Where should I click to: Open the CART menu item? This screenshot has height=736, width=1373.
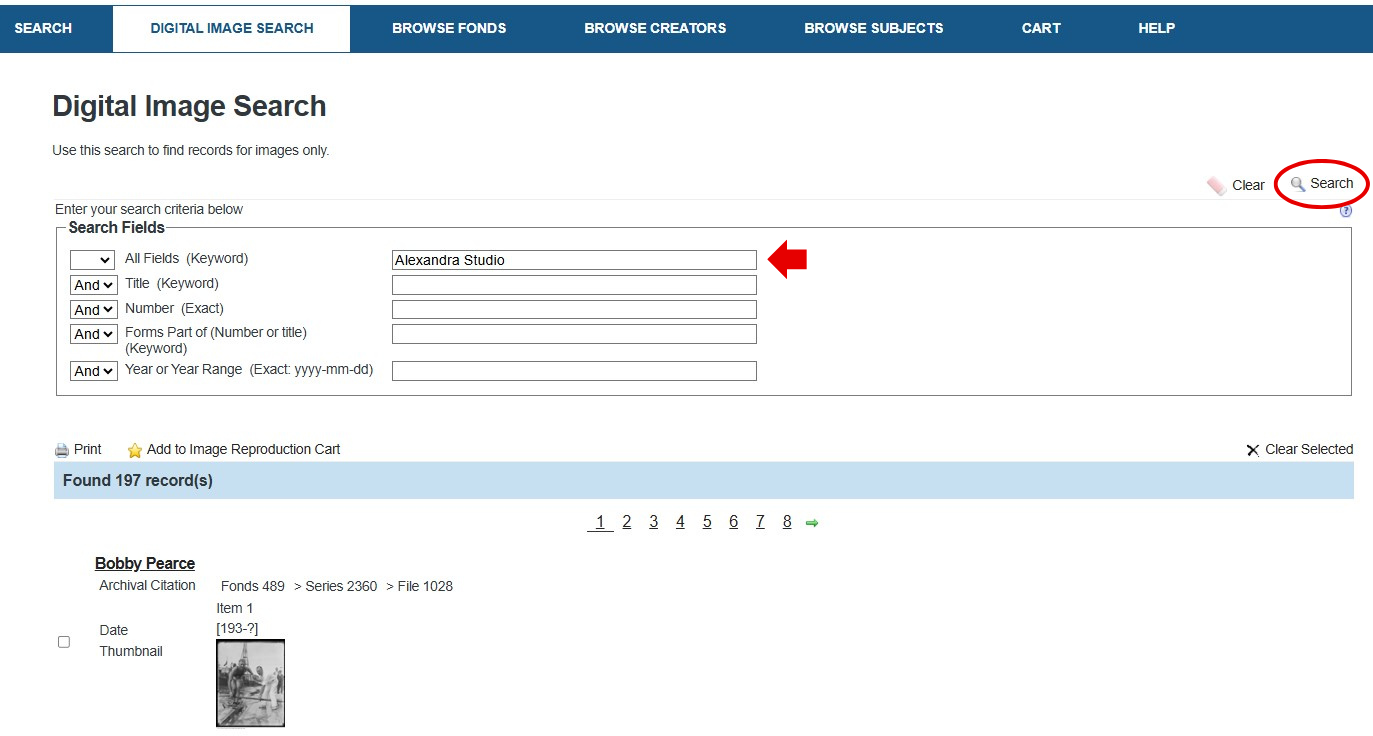(x=1041, y=28)
